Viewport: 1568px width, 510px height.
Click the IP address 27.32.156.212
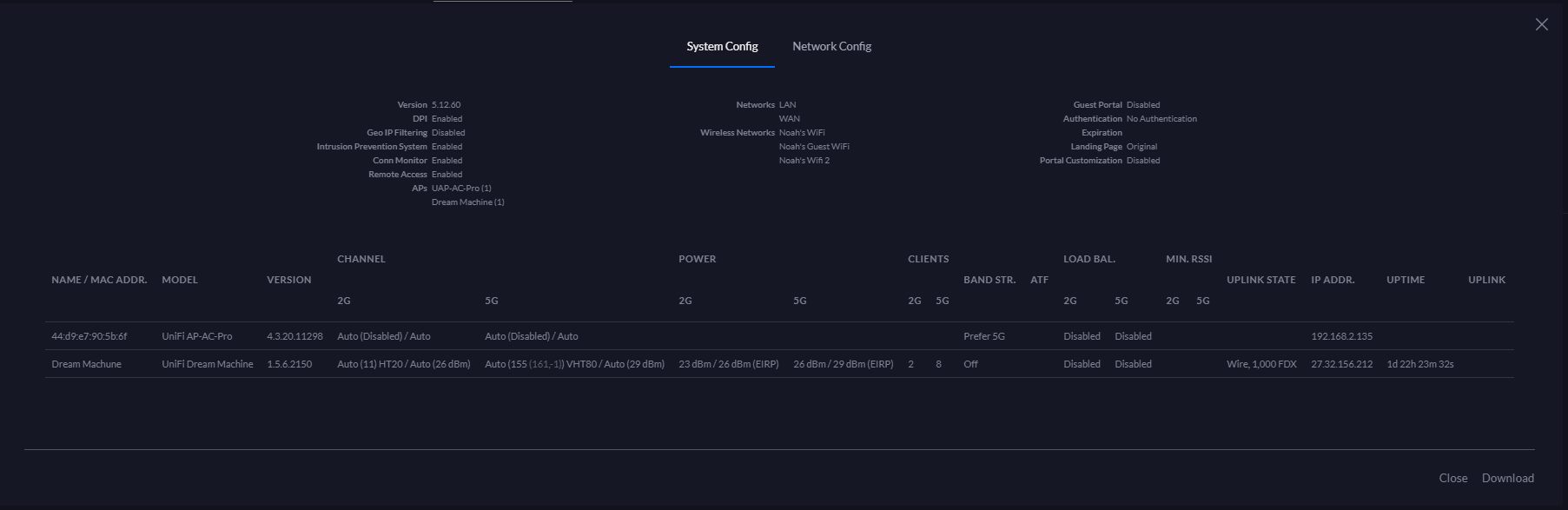tap(1341, 364)
